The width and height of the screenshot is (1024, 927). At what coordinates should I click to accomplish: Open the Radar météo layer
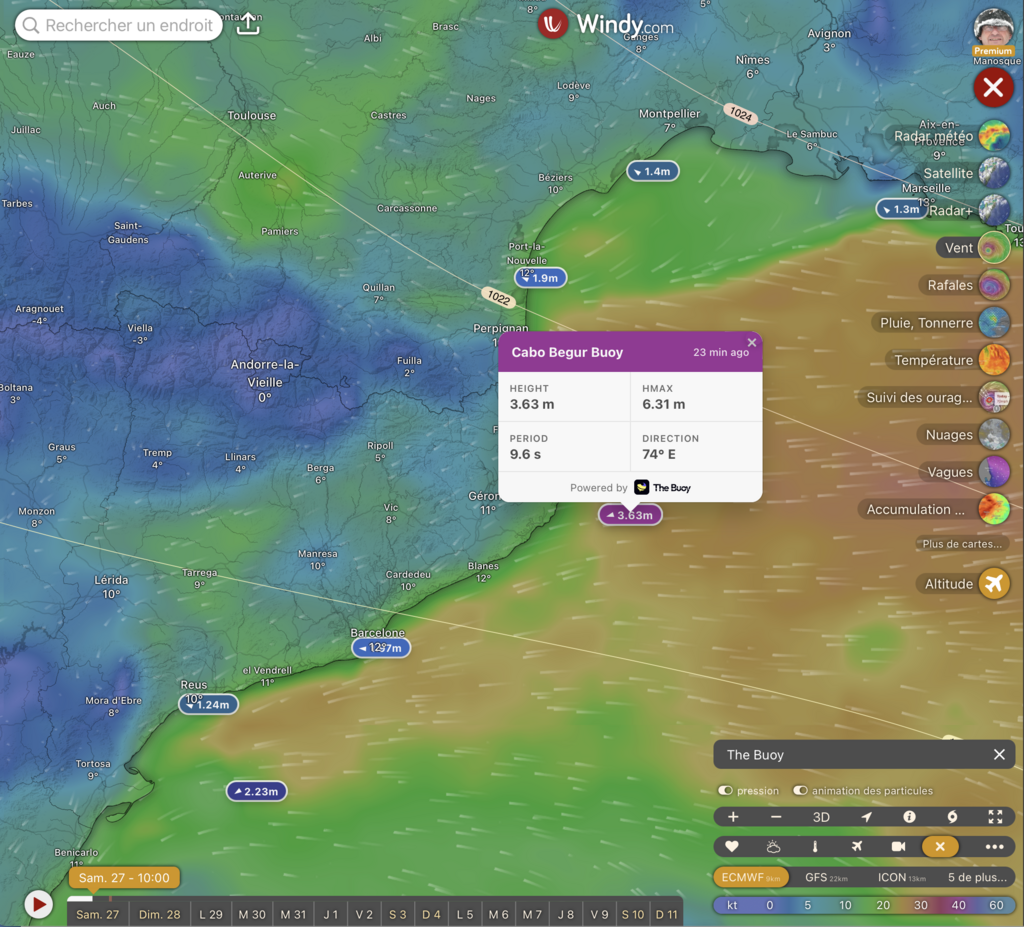coord(993,136)
